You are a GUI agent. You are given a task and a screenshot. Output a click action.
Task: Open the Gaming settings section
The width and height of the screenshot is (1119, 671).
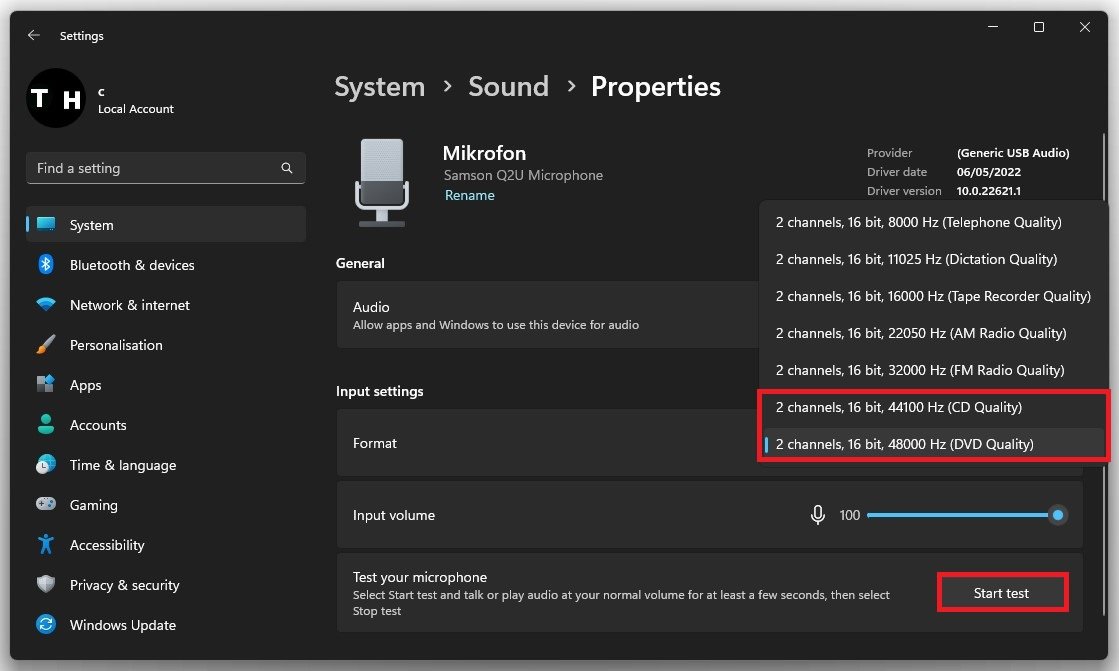93,505
